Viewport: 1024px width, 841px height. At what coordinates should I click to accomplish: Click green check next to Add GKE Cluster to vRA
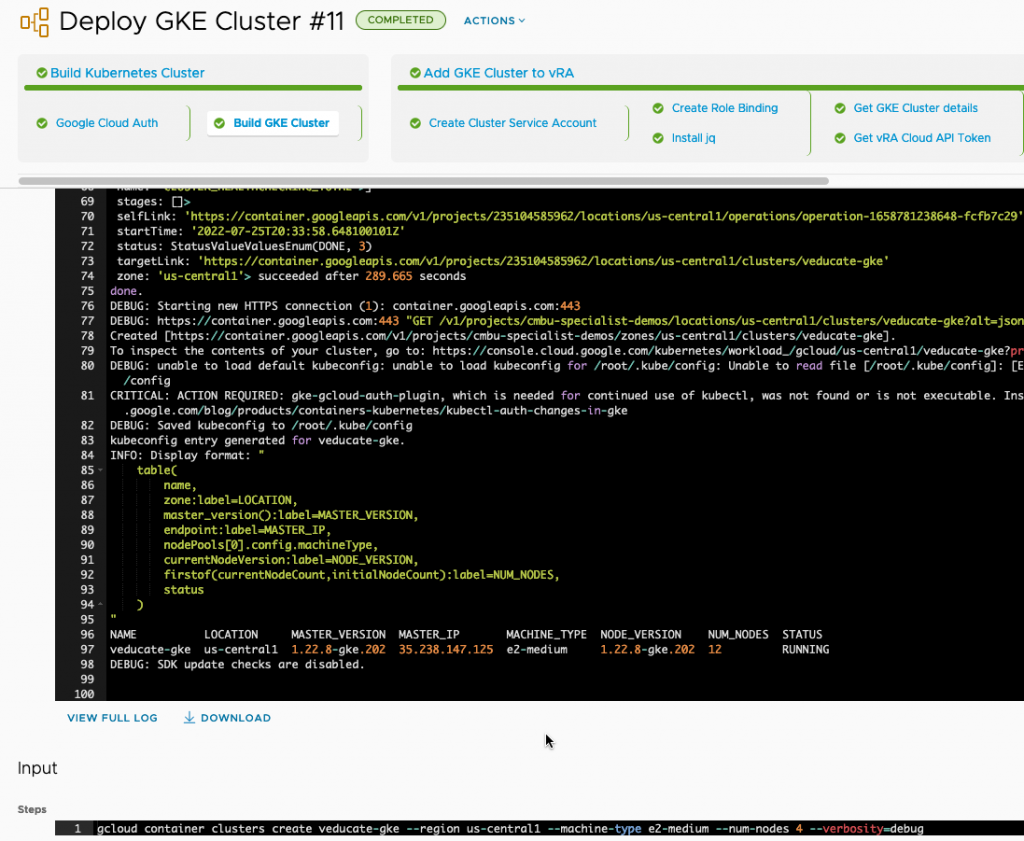coord(415,73)
